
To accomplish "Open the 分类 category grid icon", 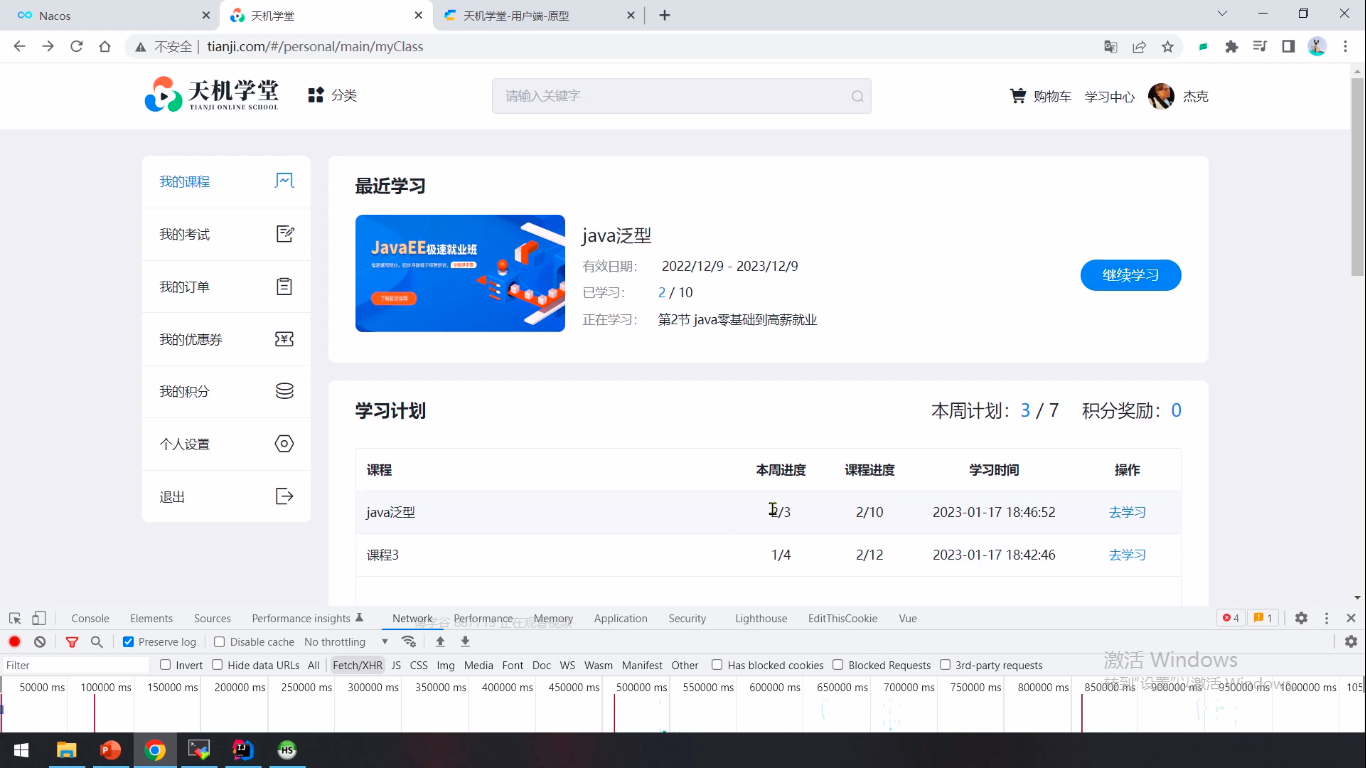I will coord(316,95).
